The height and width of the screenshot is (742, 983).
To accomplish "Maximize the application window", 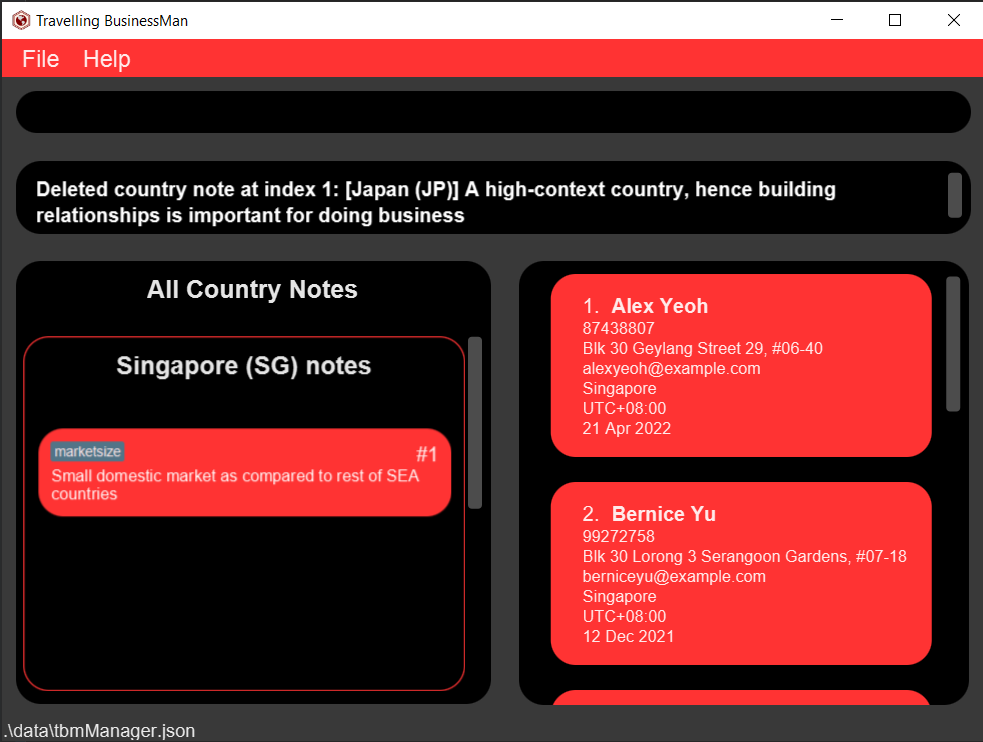I will pos(895,20).
